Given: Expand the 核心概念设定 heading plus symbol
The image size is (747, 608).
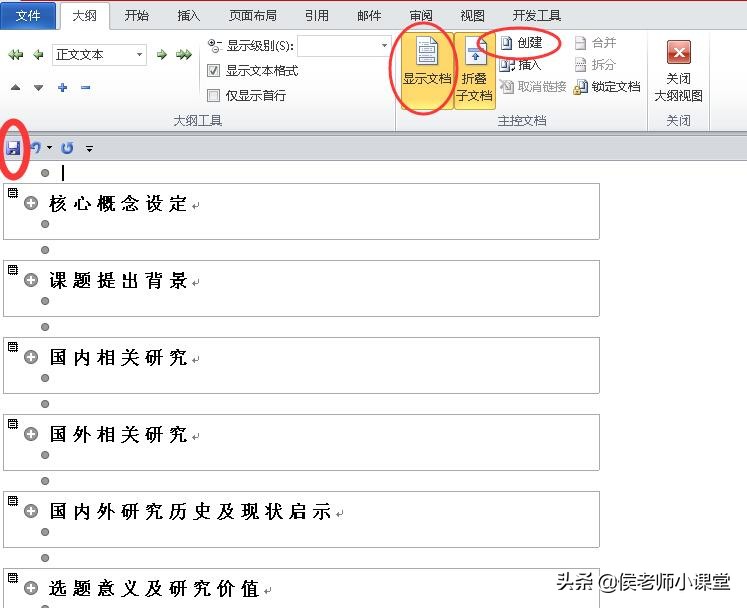Looking at the screenshot, I should (31, 203).
